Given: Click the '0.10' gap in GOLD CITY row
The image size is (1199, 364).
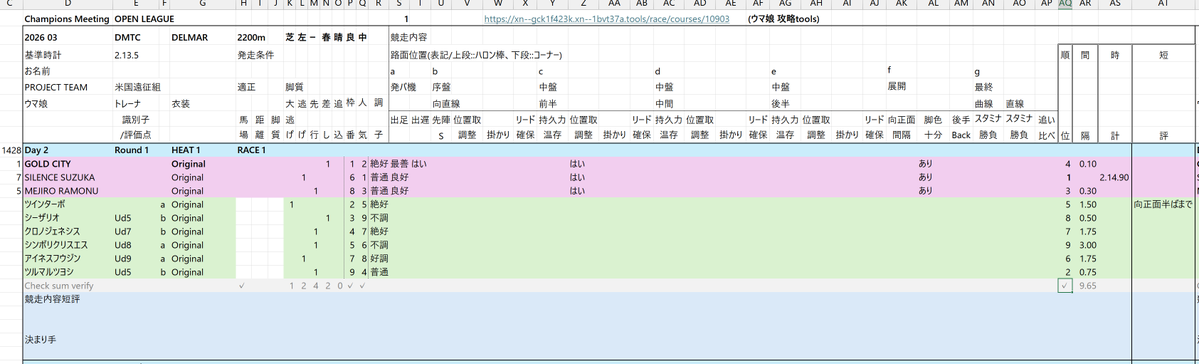Looking at the screenshot, I should click(1087, 164).
